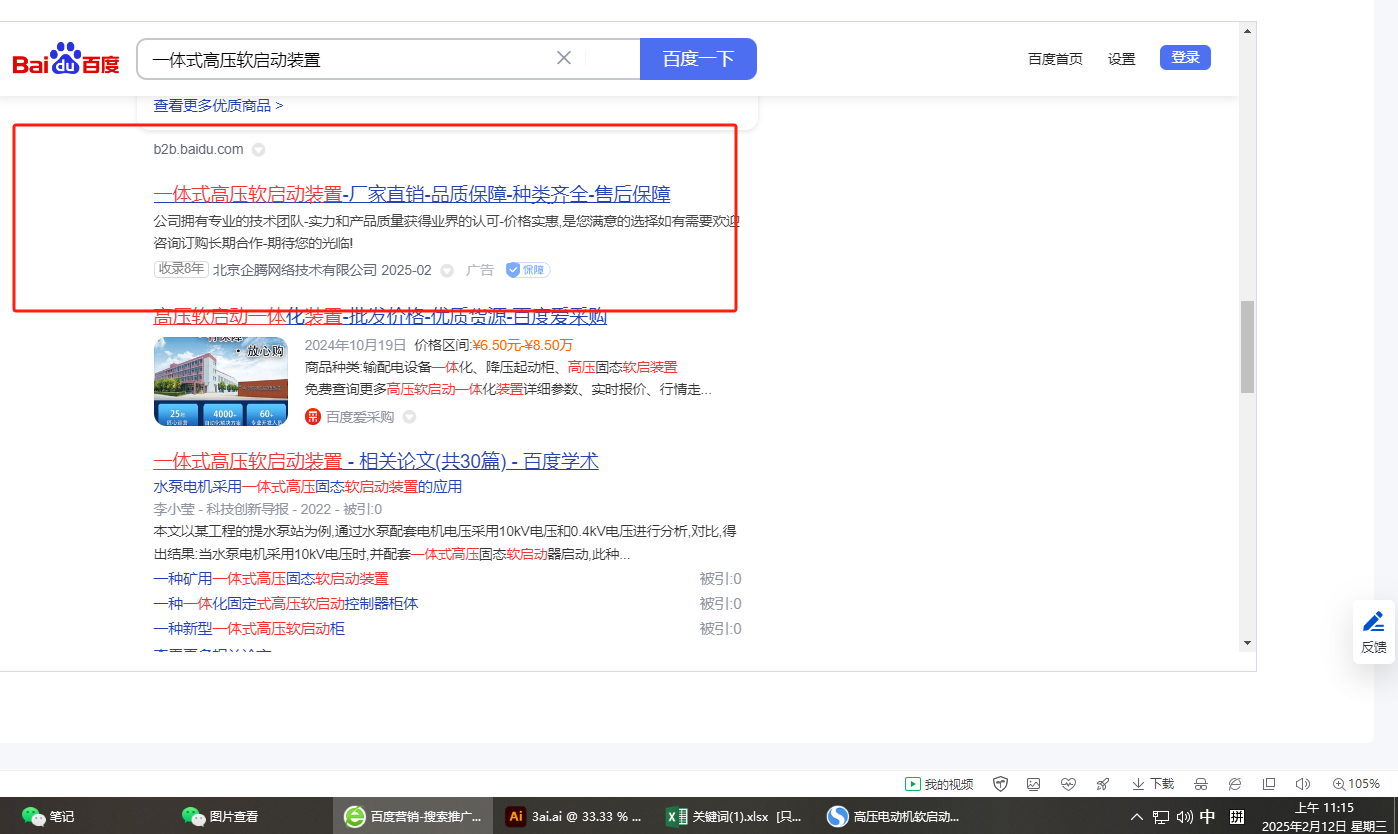Expand the arrow next to 百度爱采购 source

(x=409, y=417)
